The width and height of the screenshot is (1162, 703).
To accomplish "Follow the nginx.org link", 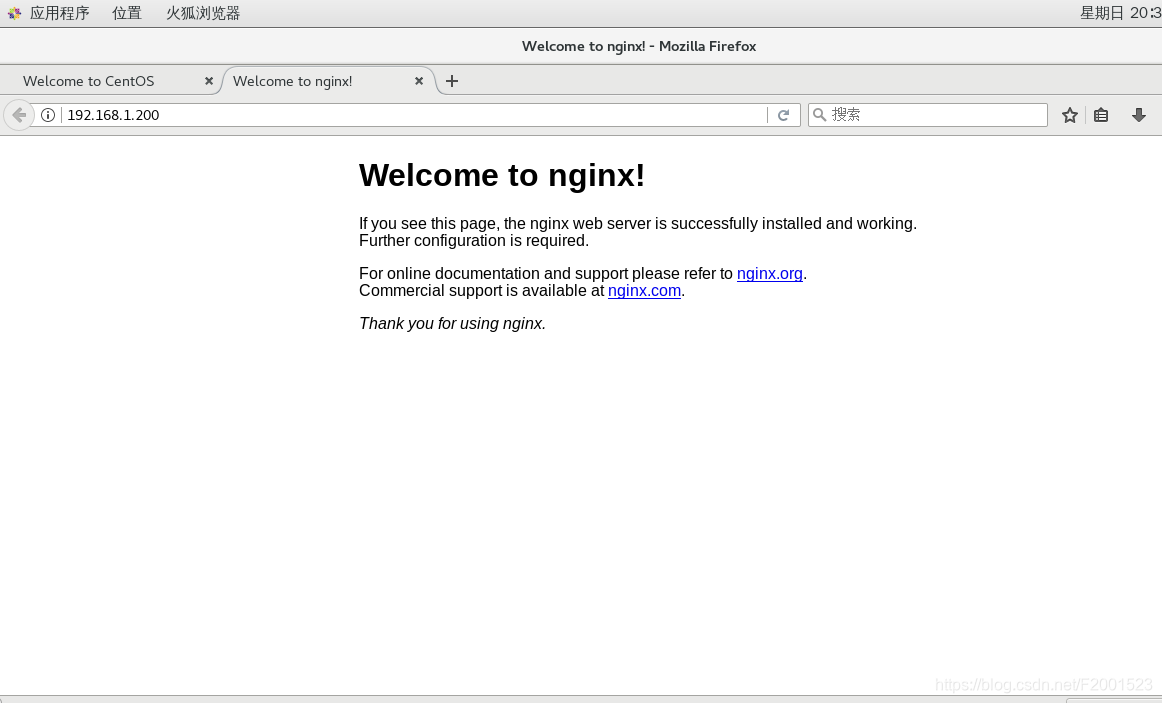I will tap(770, 273).
